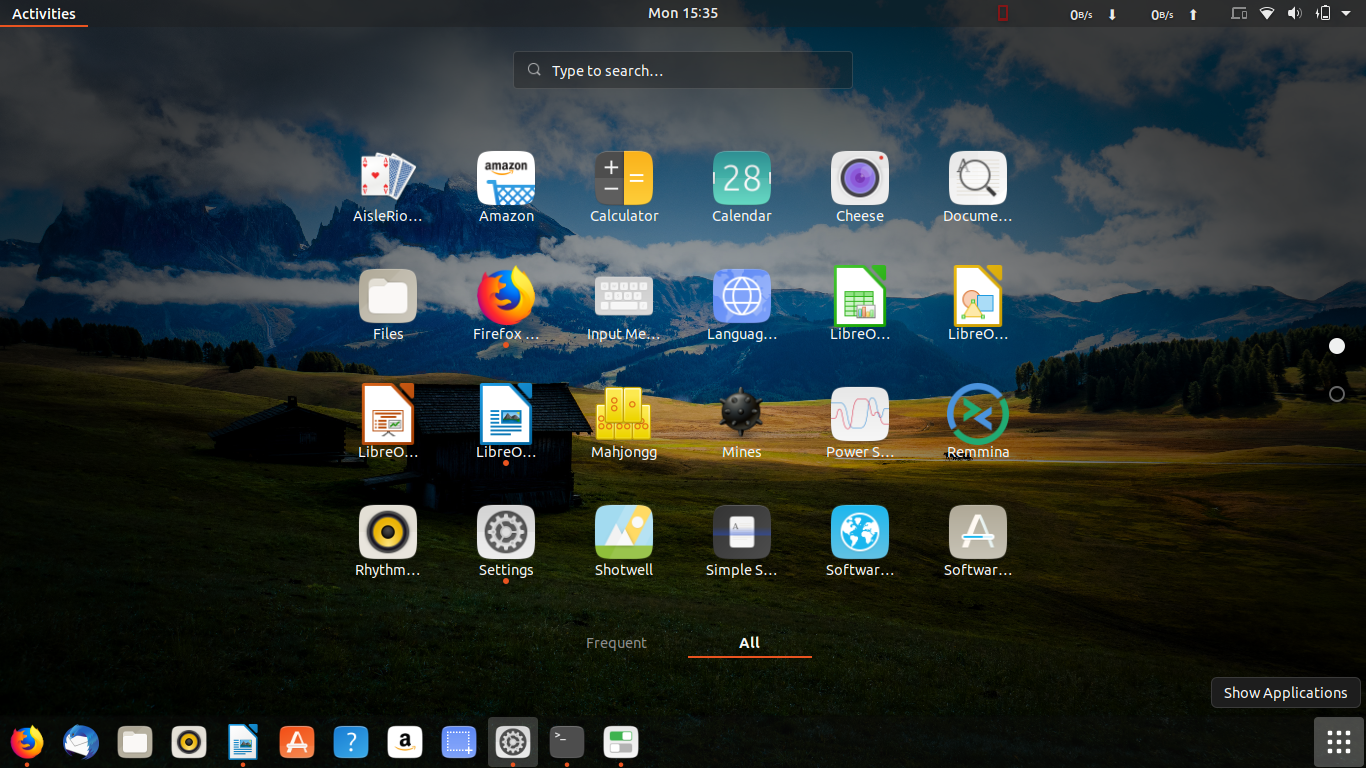This screenshot has width=1366, height=768.
Task: Click the Activities button in the top bar
Action: pos(44,13)
